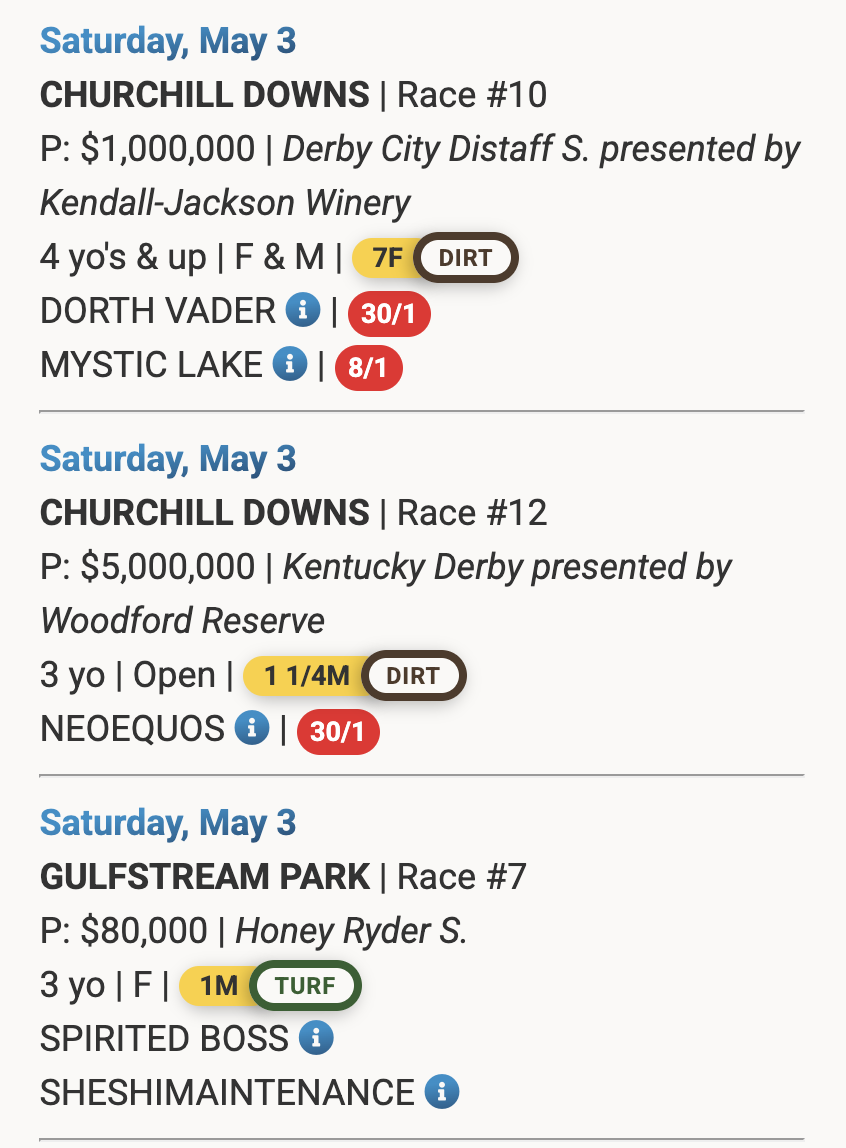Image resolution: width=846 pixels, height=1148 pixels.
Task: Open GULFSTREAM PARK Race #7 heading
Action: 283,876
